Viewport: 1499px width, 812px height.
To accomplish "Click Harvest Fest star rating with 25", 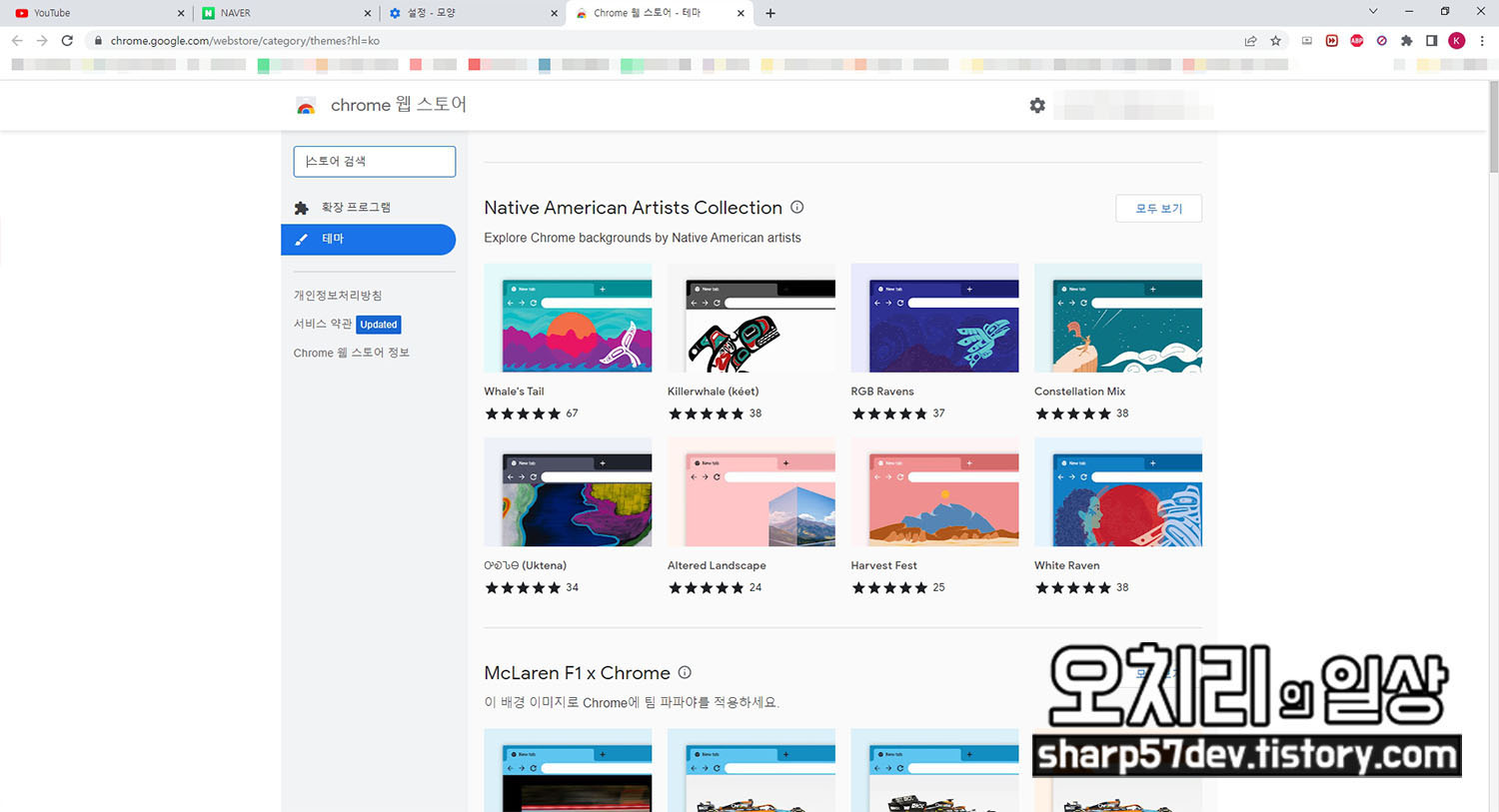I will pos(898,587).
